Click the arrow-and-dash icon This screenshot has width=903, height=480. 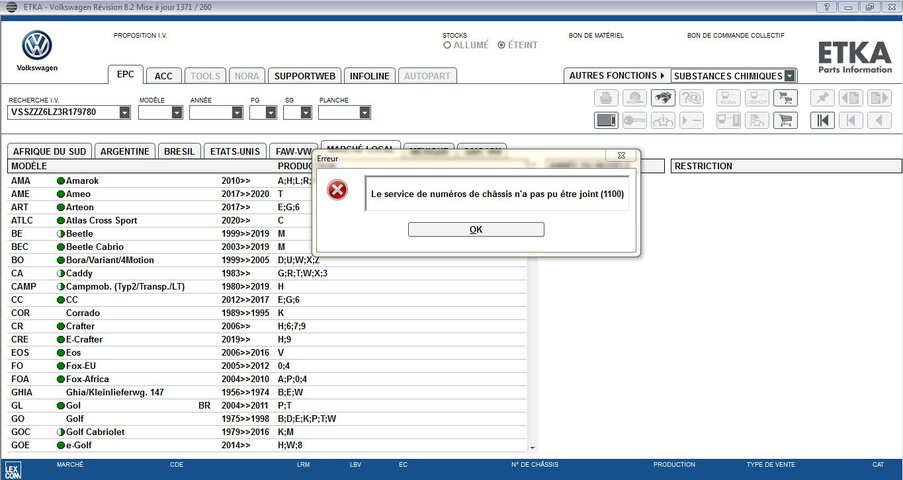click(x=691, y=120)
